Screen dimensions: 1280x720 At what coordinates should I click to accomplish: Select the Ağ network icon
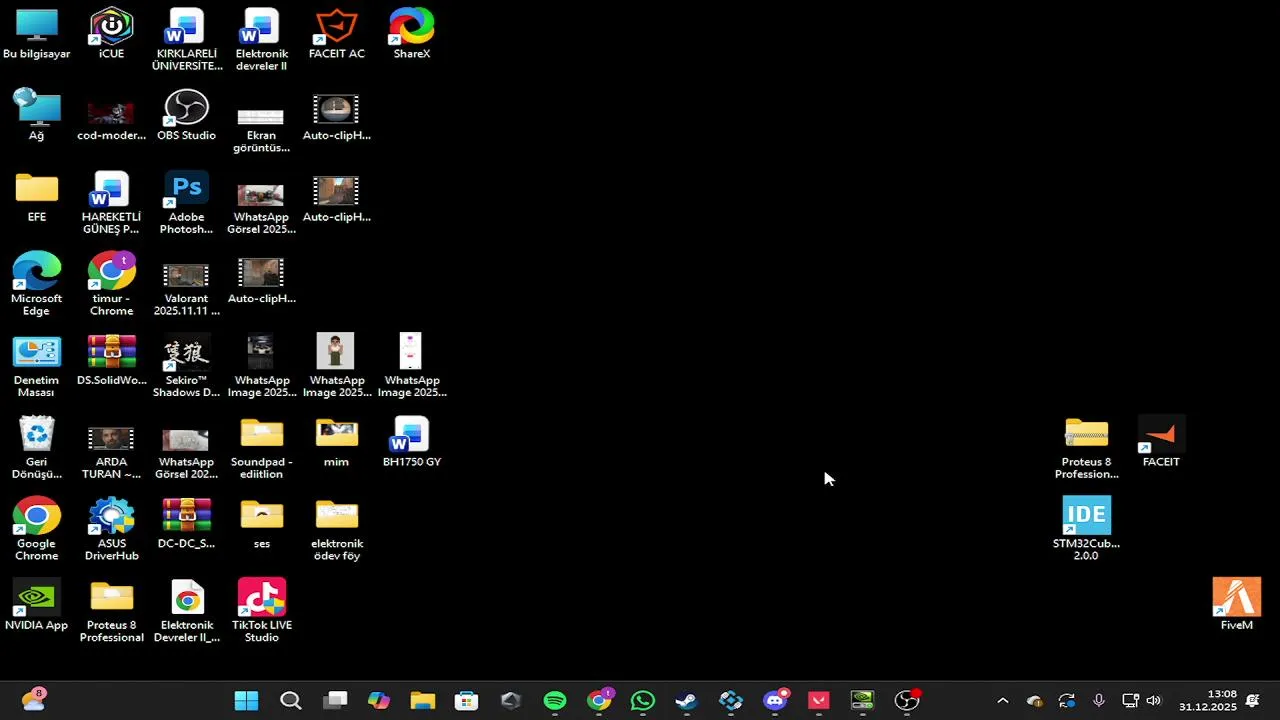click(x=37, y=116)
